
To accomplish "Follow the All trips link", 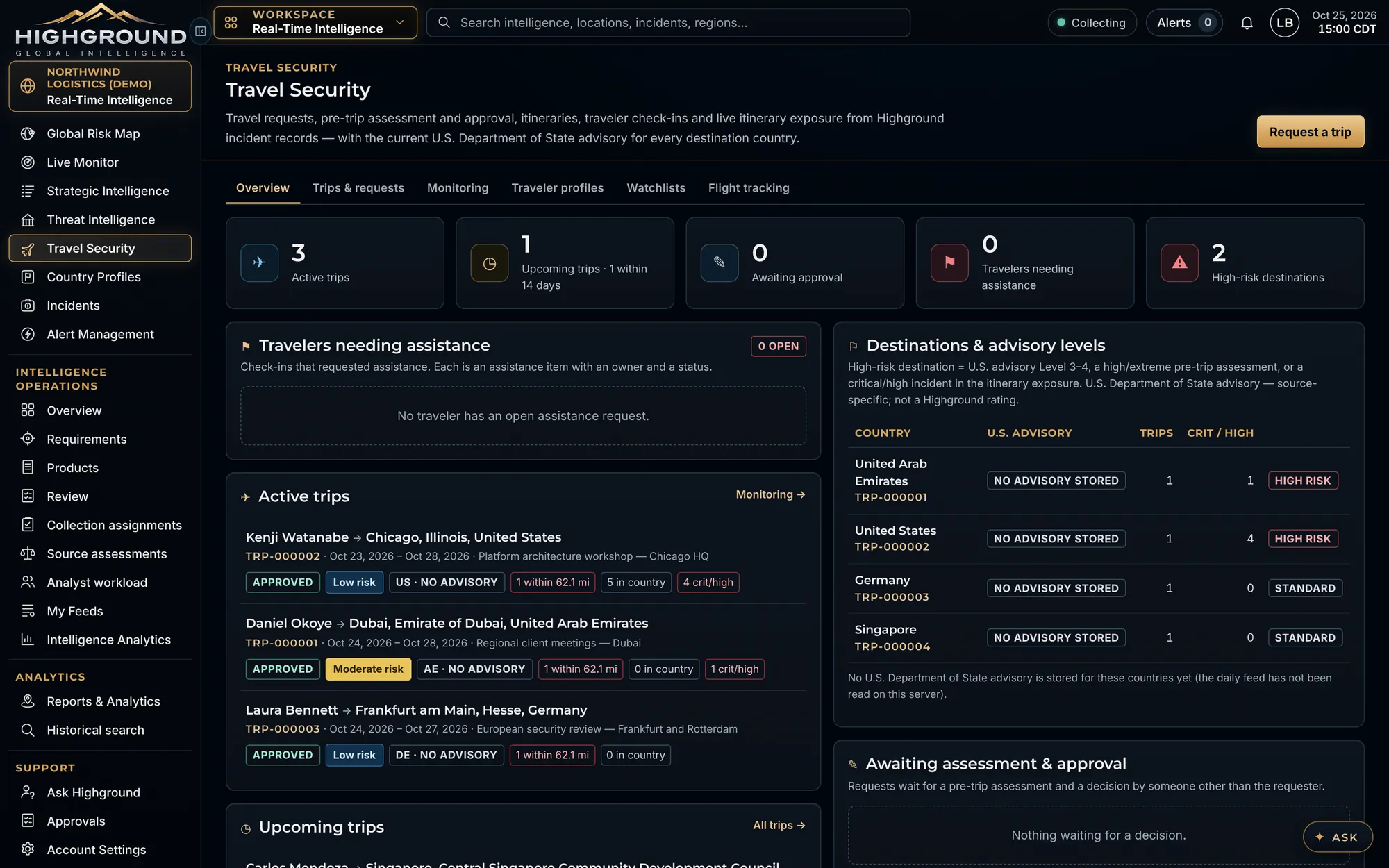I will point(779,825).
